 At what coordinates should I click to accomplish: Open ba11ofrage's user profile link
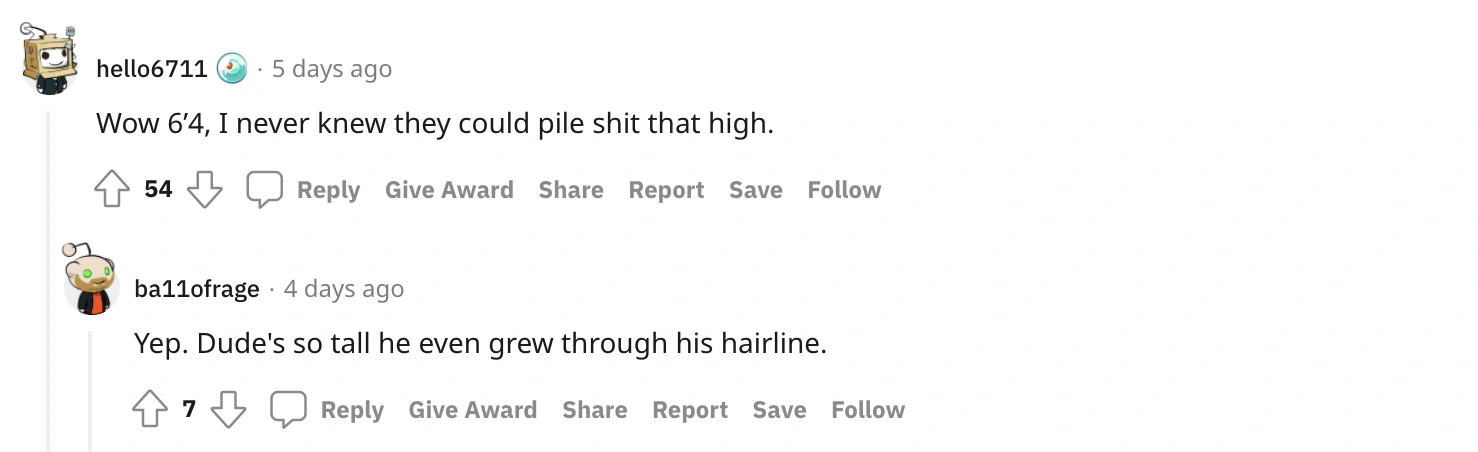click(x=196, y=289)
